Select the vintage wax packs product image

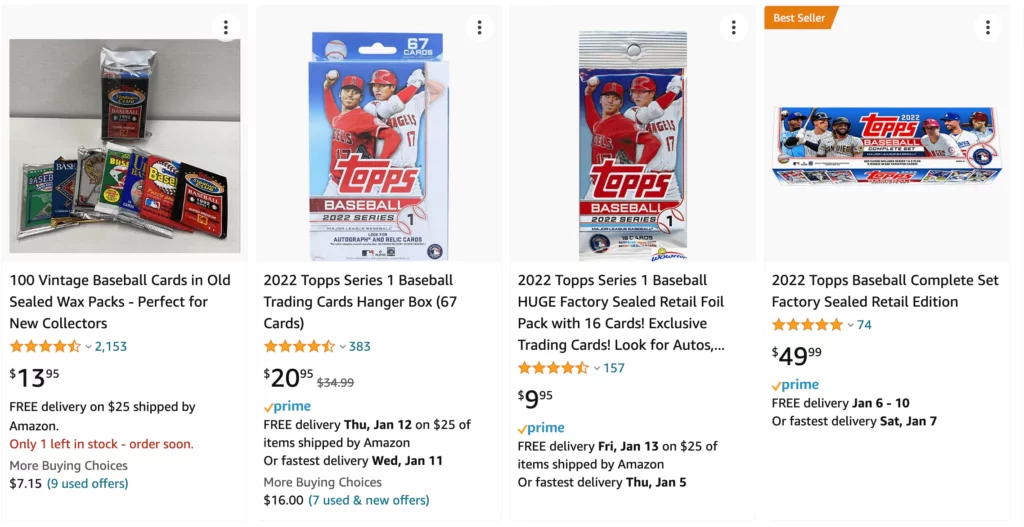pyautogui.click(x=125, y=146)
